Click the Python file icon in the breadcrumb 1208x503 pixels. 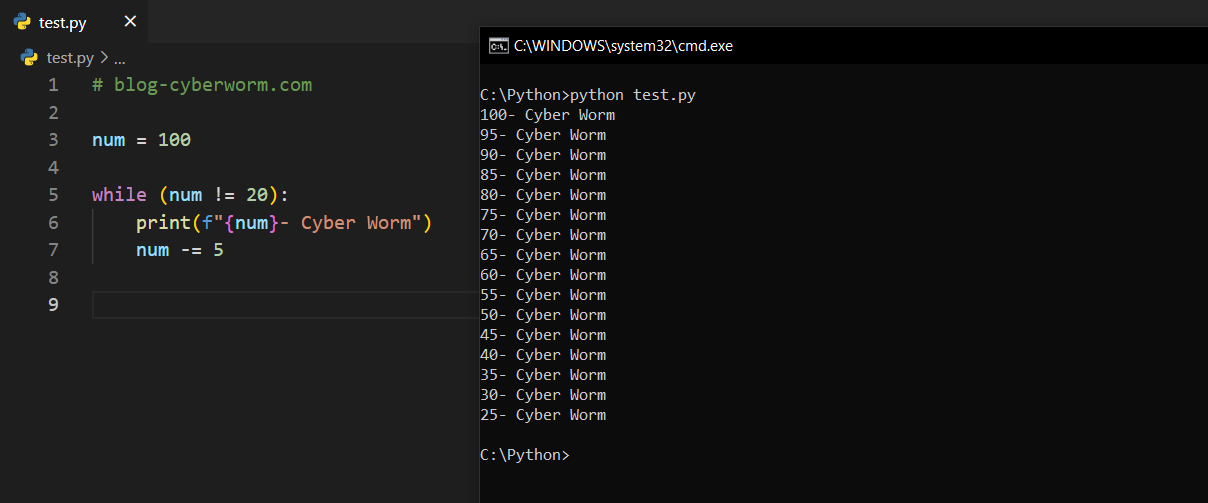30,58
